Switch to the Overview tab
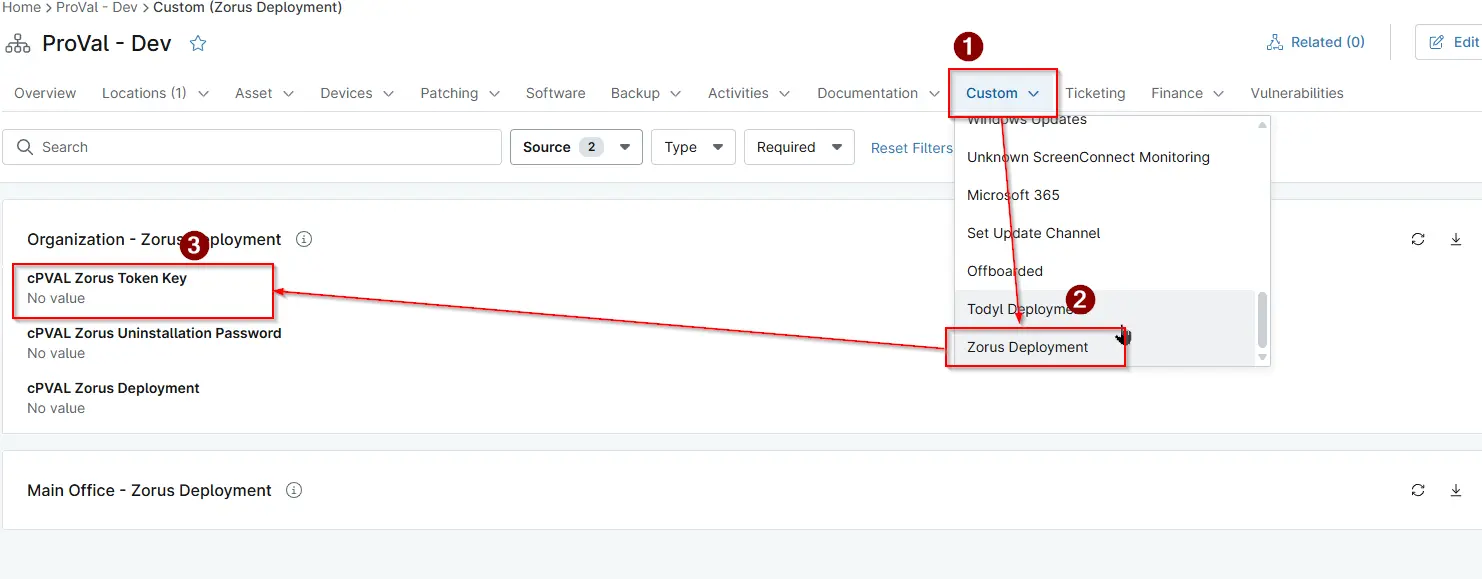The width and height of the screenshot is (1482, 579). pyautogui.click(x=45, y=93)
